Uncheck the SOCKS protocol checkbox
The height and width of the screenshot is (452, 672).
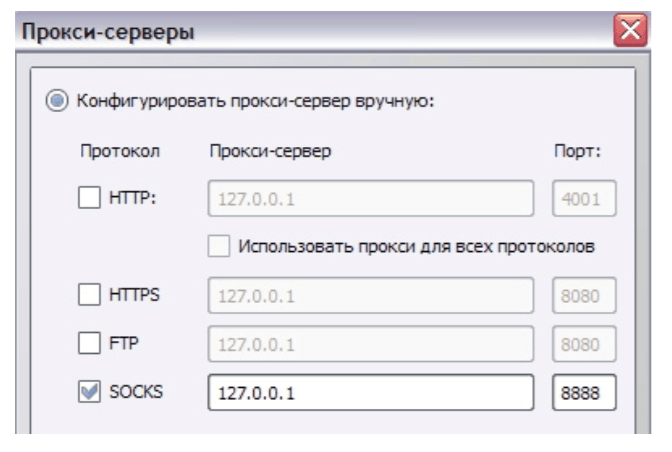click(x=90, y=392)
